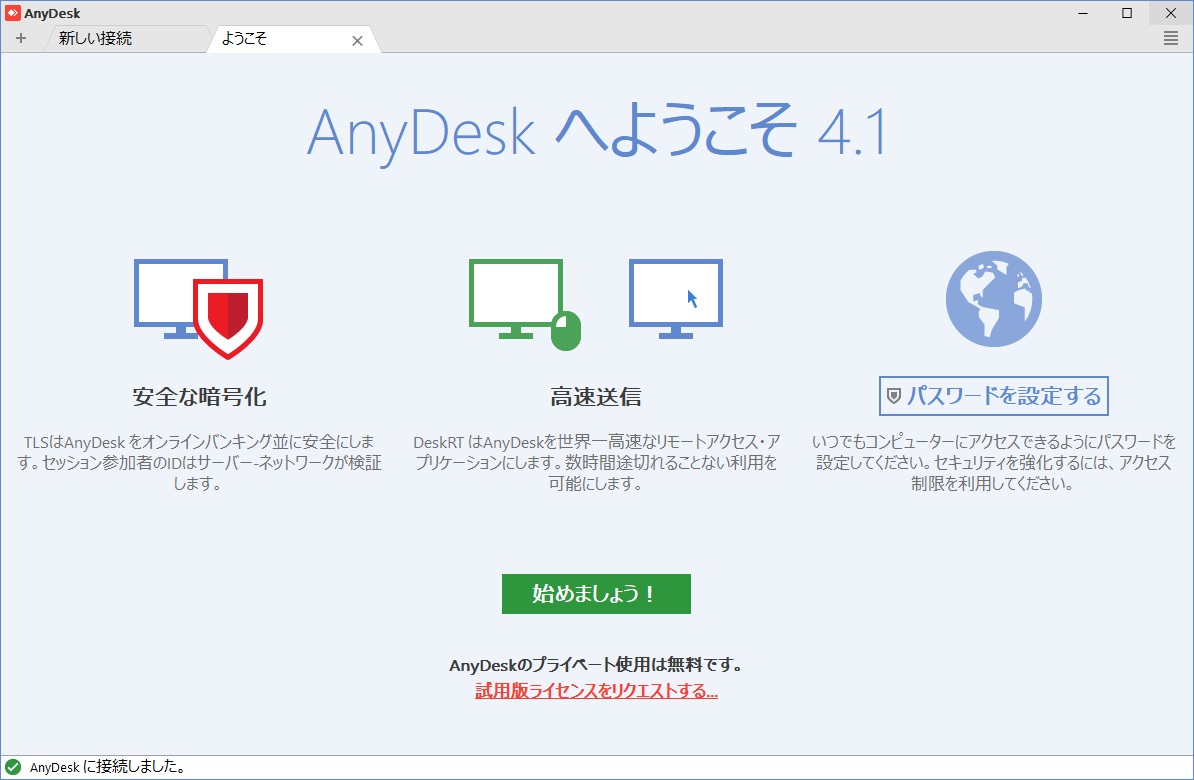Close the AnyDesk window
This screenshot has height=780, width=1194.
(x=1170, y=13)
